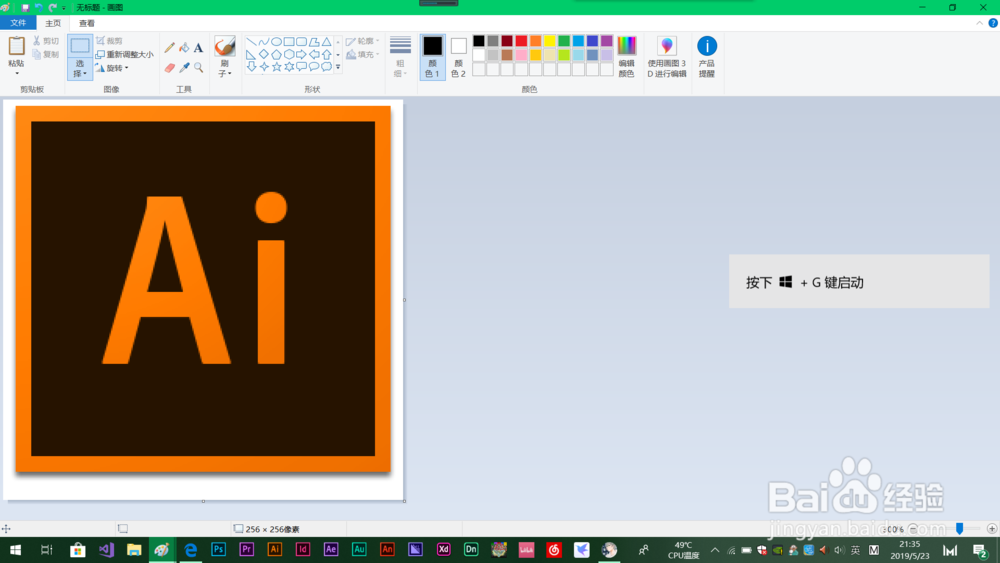Click the zoom in plus button
Viewport: 1000px width, 563px height.
992,529
